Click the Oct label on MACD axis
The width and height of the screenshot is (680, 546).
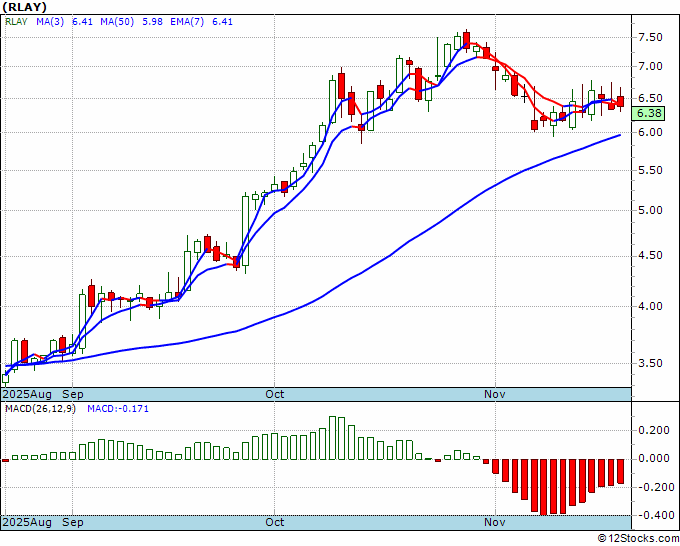click(275, 522)
